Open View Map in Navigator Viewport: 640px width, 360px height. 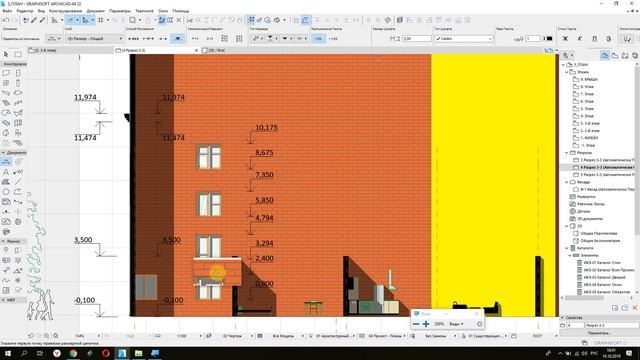tap(615, 55)
